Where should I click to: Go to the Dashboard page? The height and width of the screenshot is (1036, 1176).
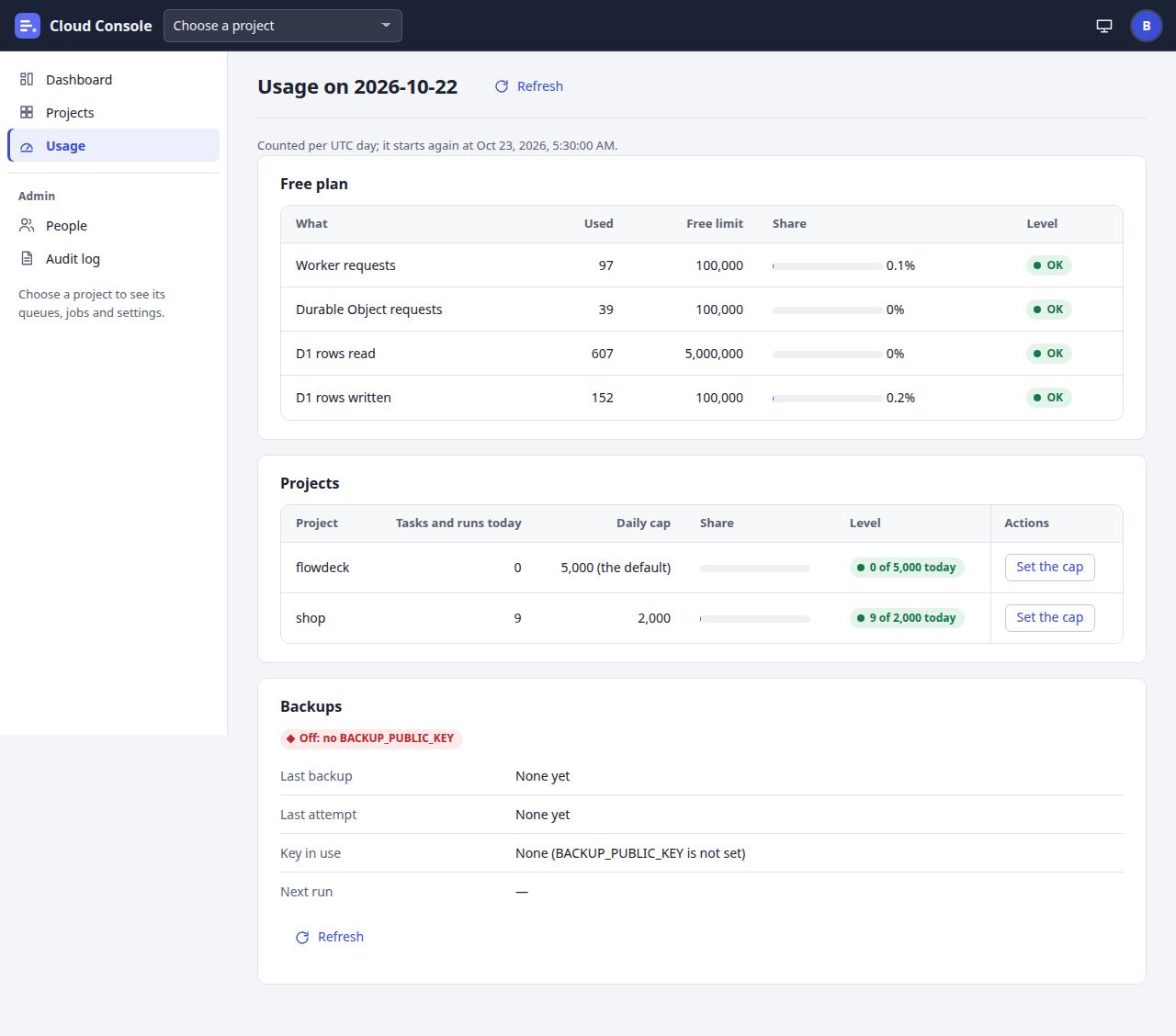tap(114, 80)
